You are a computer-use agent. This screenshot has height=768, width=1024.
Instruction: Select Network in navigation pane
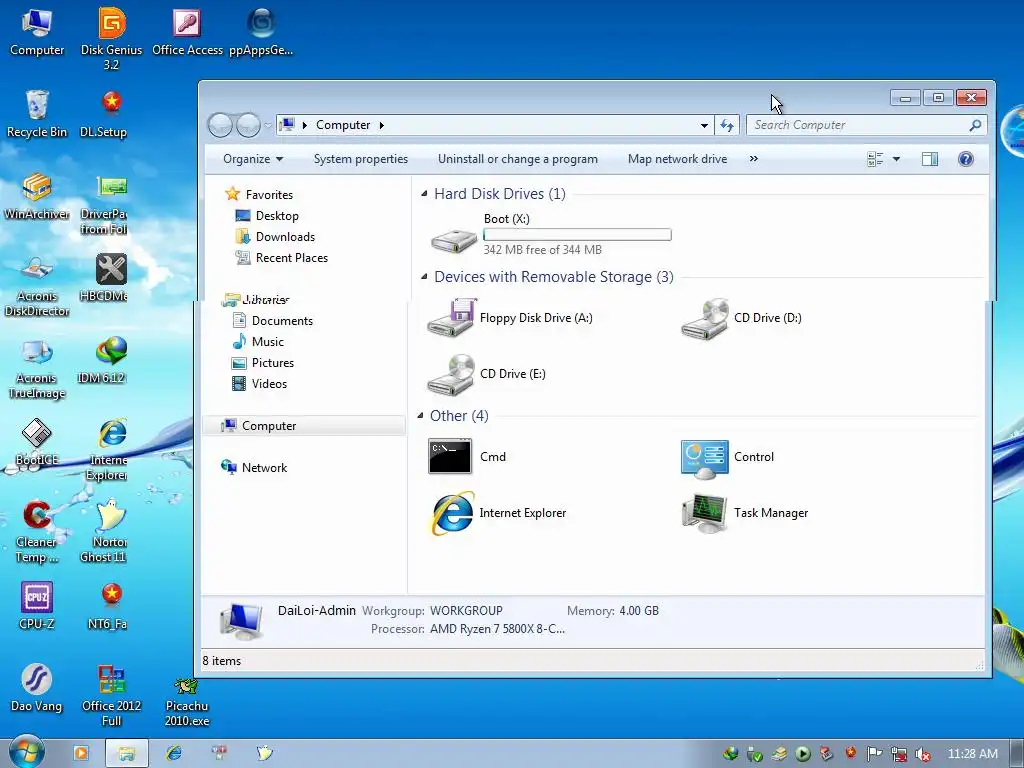point(254,468)
